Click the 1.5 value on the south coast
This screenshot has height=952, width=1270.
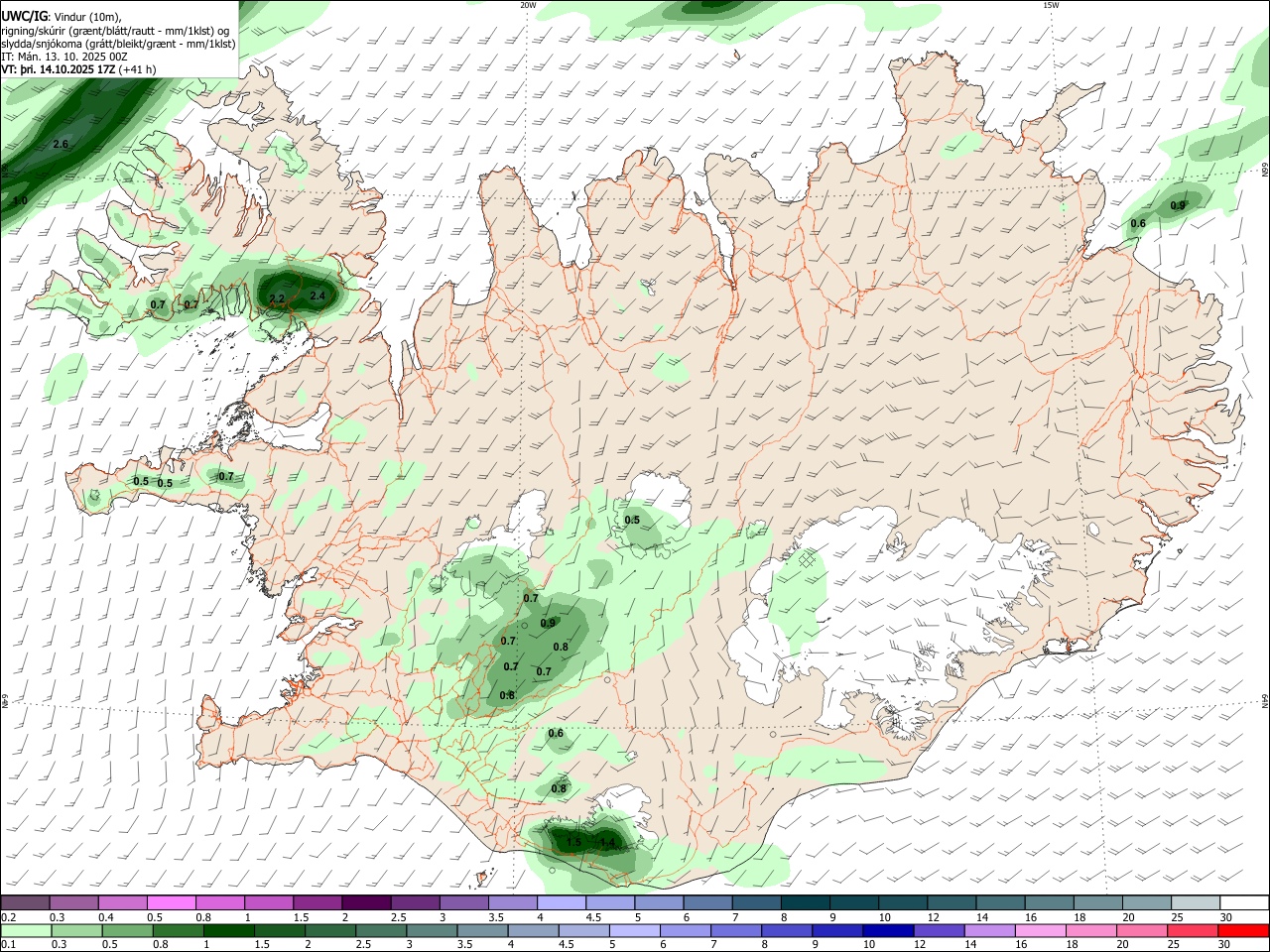(x=573, y=842)
